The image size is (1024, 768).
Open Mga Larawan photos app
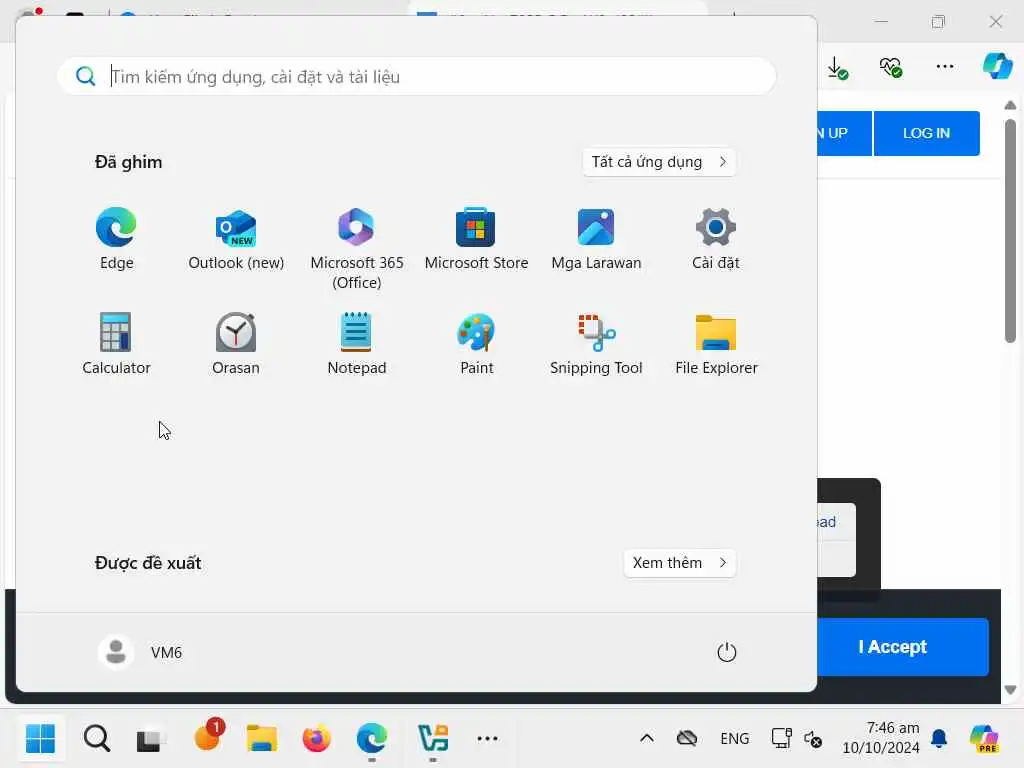(596, 238)
